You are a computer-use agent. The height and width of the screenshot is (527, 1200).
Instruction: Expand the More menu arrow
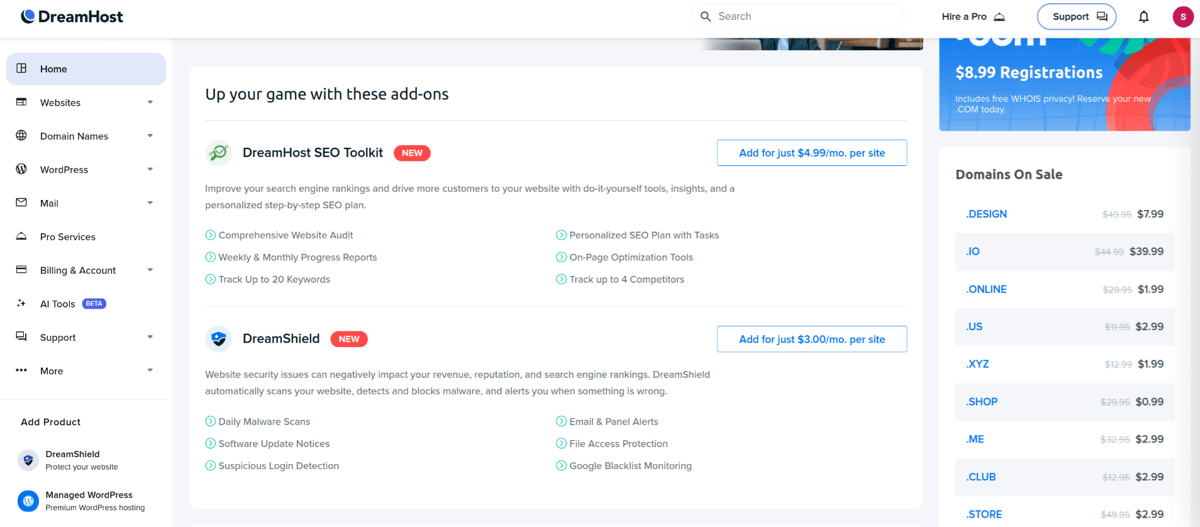pyautogui.click(x=150, y=371)
